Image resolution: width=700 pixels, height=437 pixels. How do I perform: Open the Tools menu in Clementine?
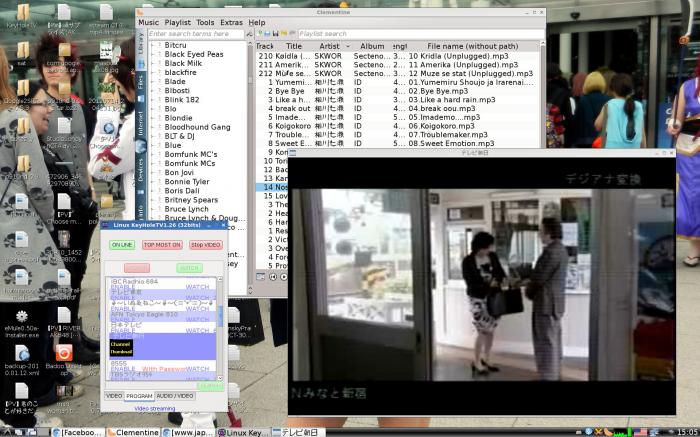pyautogui.click(x=205, y=22)
